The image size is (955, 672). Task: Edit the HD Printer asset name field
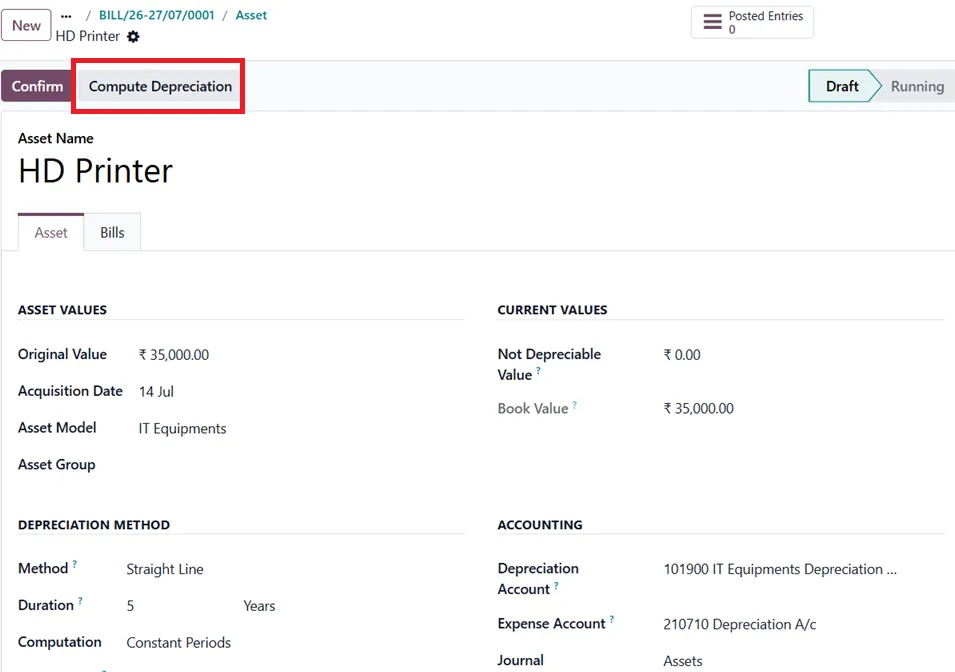pyautogui.click(x=96, y=171)
